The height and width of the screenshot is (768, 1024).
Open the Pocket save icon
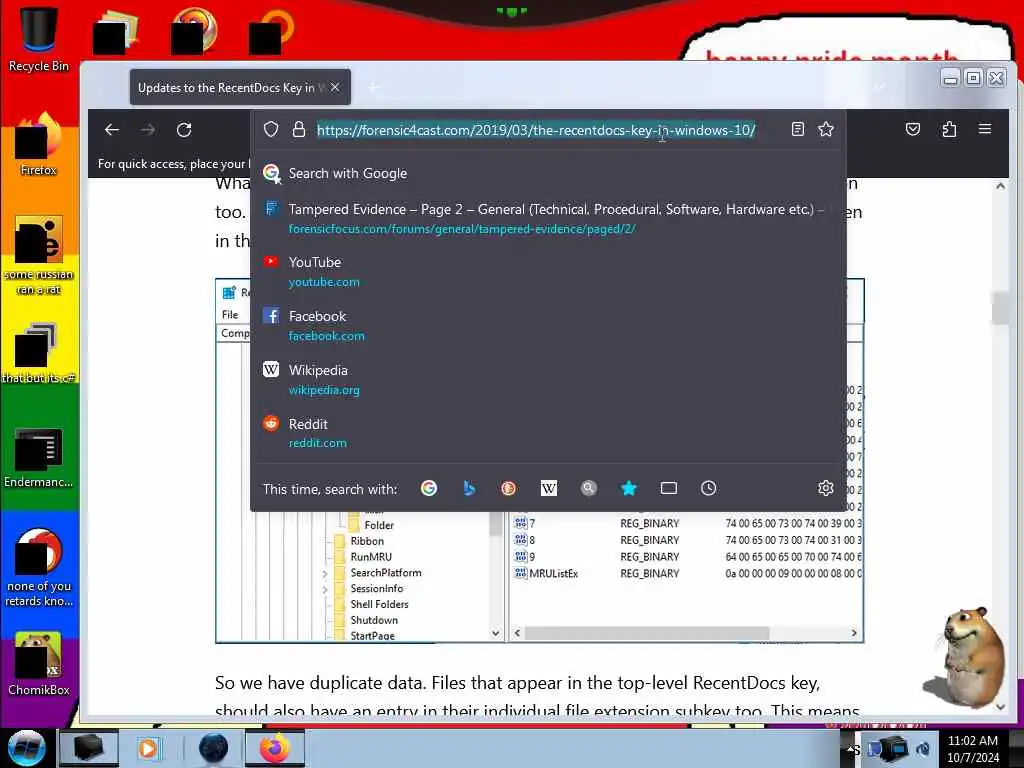913,129
